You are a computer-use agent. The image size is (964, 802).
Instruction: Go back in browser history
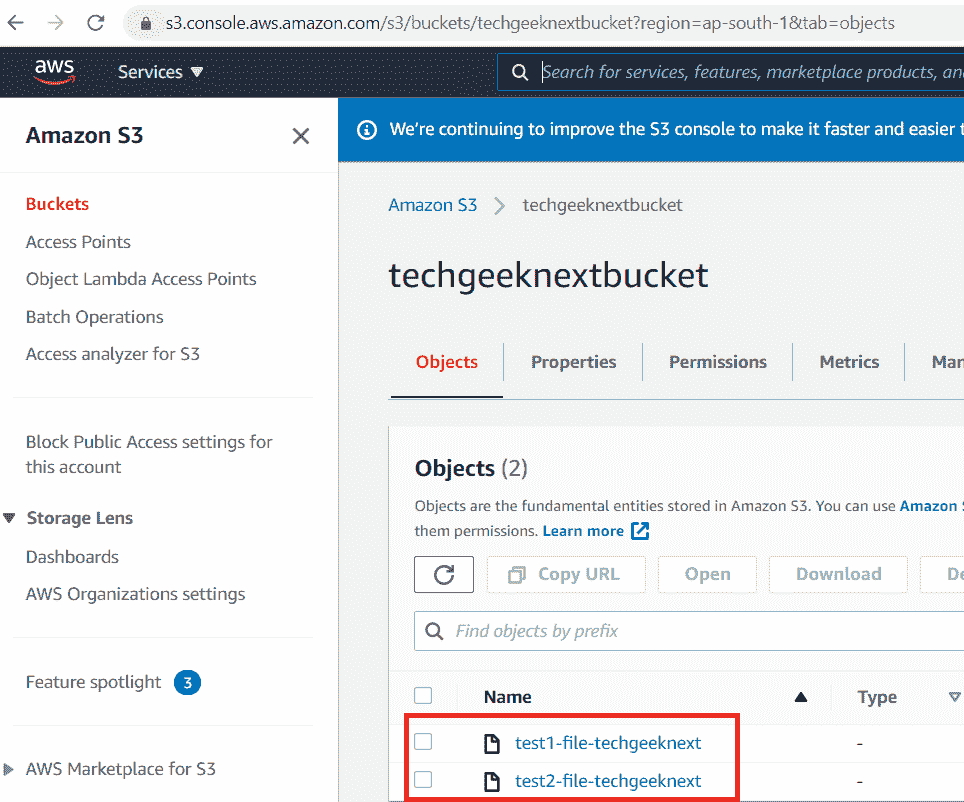(x=16, y=23)
